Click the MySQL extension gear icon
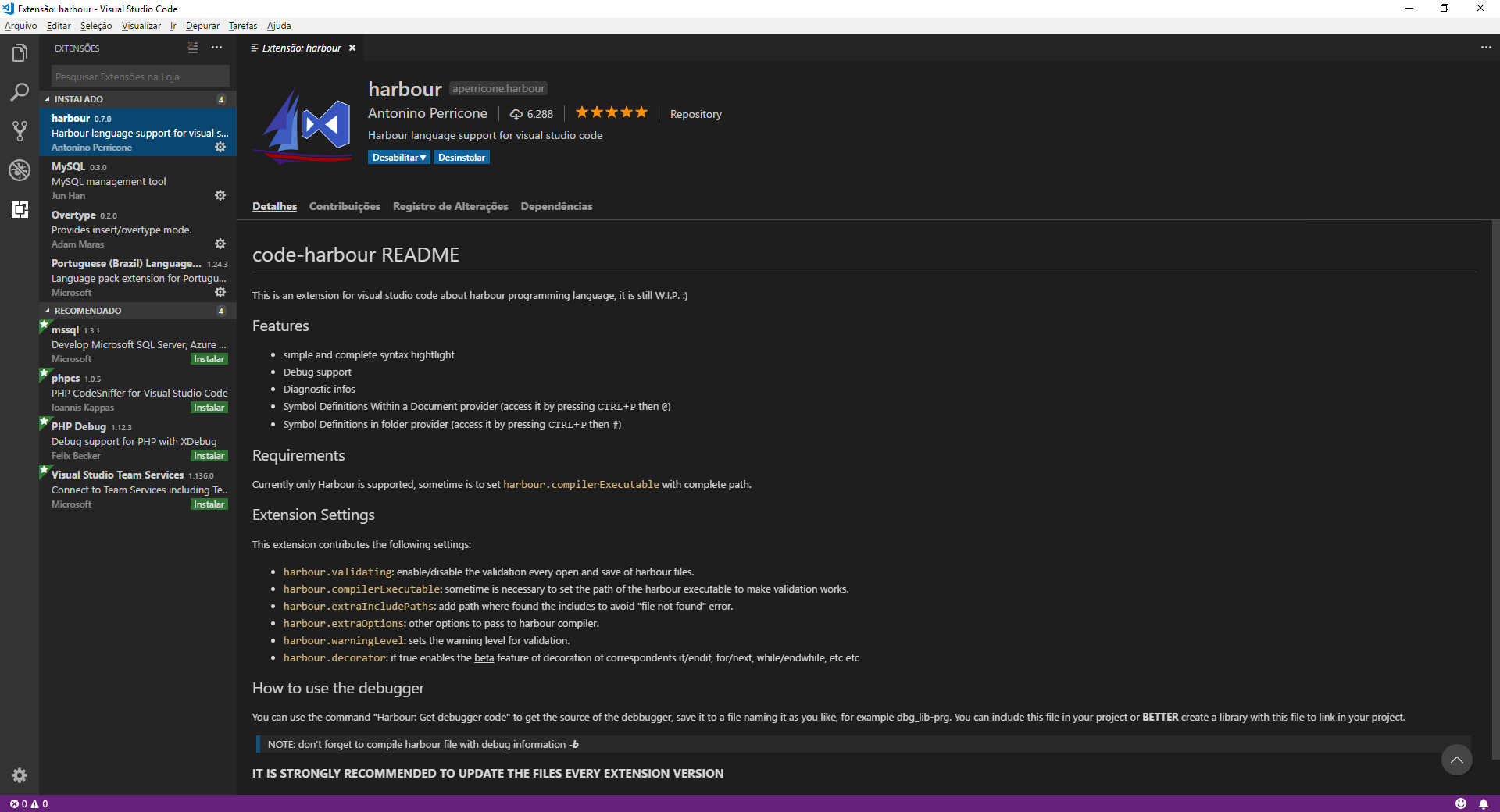1500x812 pixels. [x=220, y=195]
